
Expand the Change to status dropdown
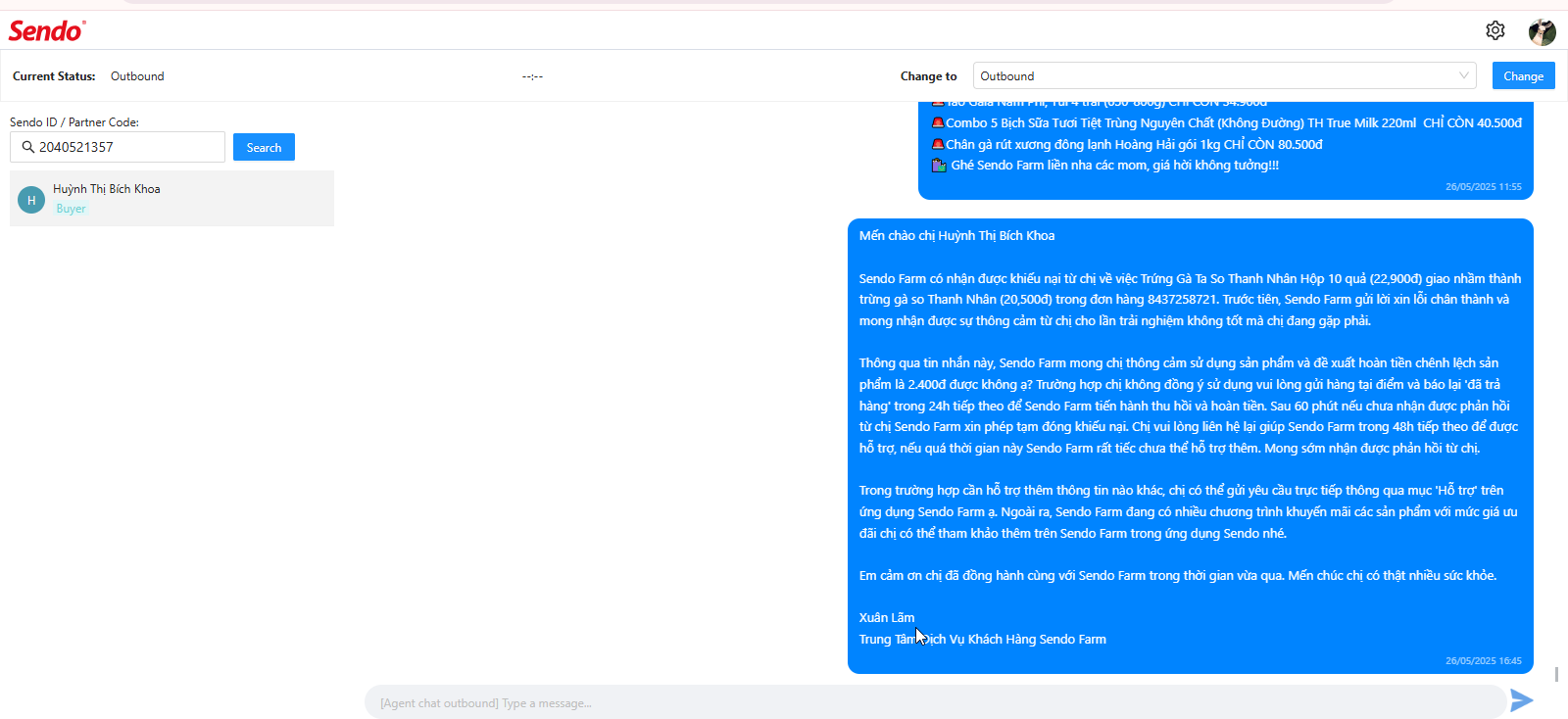[1224, 75]
